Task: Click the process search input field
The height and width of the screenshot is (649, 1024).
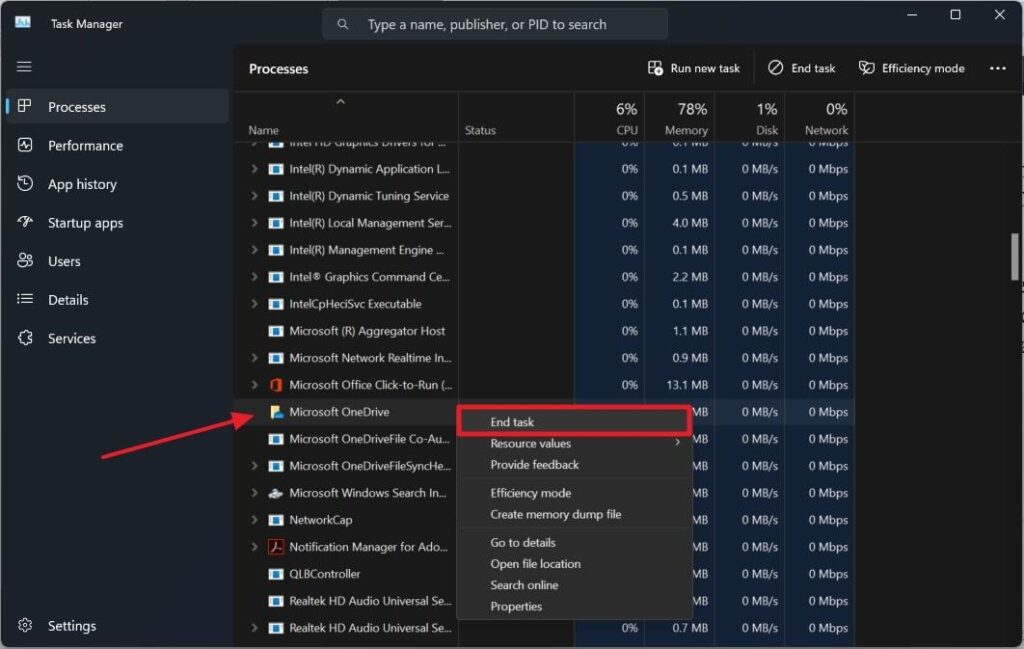Action: tap(494, 24)
